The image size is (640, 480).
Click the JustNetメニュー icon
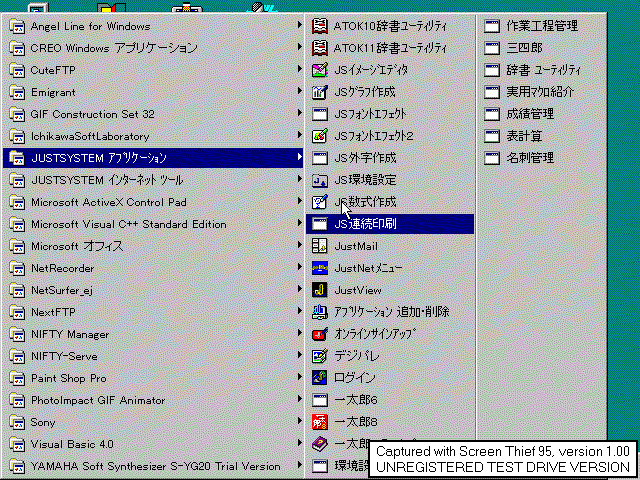click(x=320, y=268)
